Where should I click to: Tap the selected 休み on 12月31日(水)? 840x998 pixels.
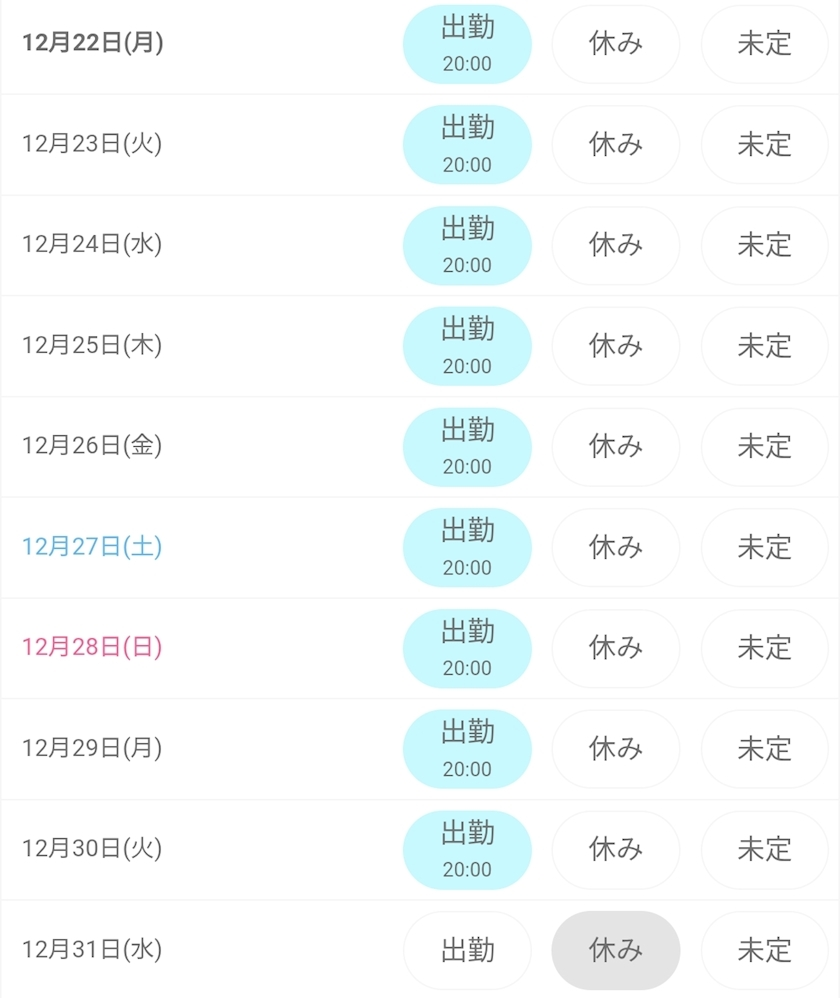(x=616, y=950)
